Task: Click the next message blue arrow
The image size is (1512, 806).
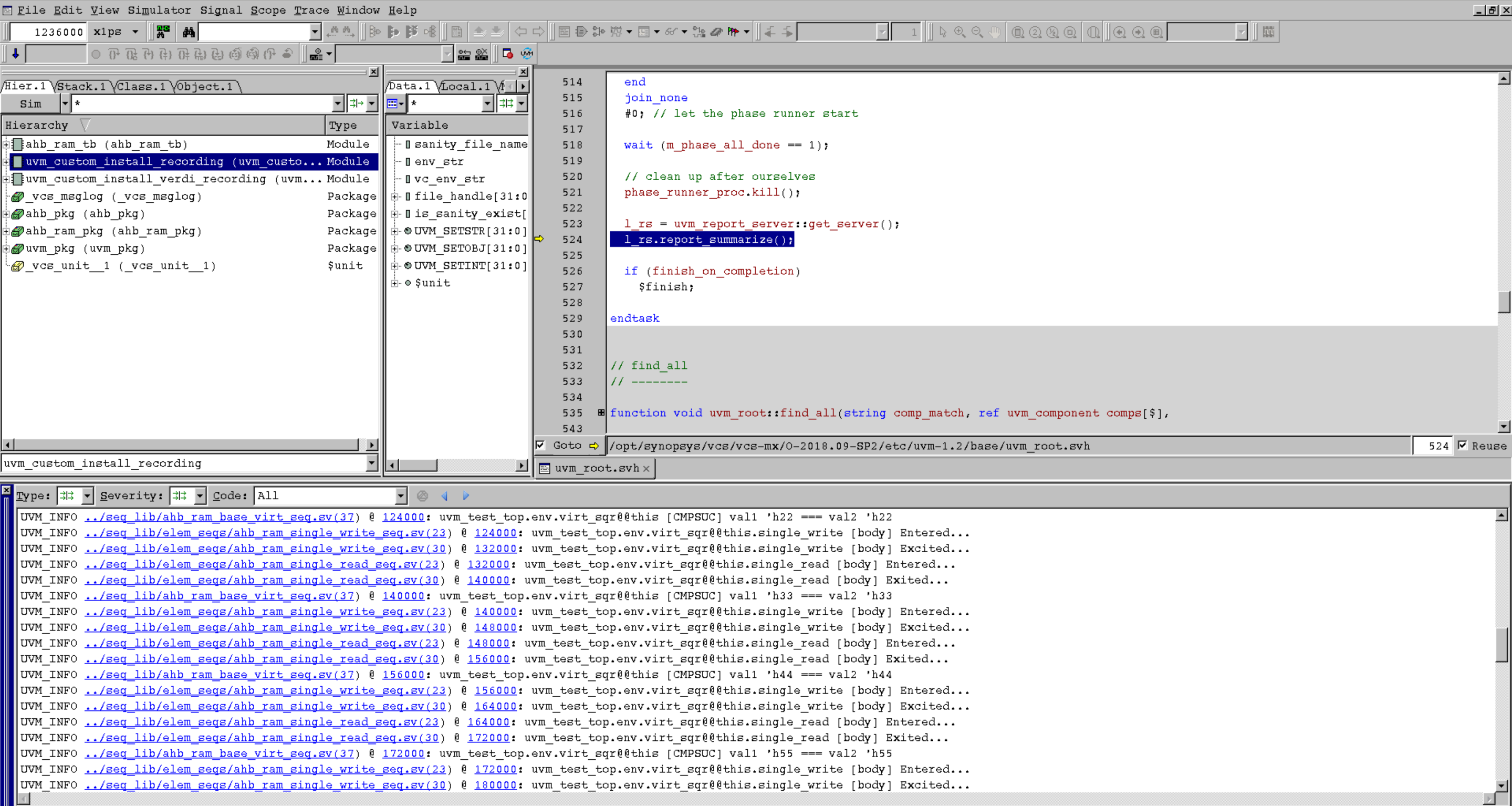Action: tap(466, 496)
